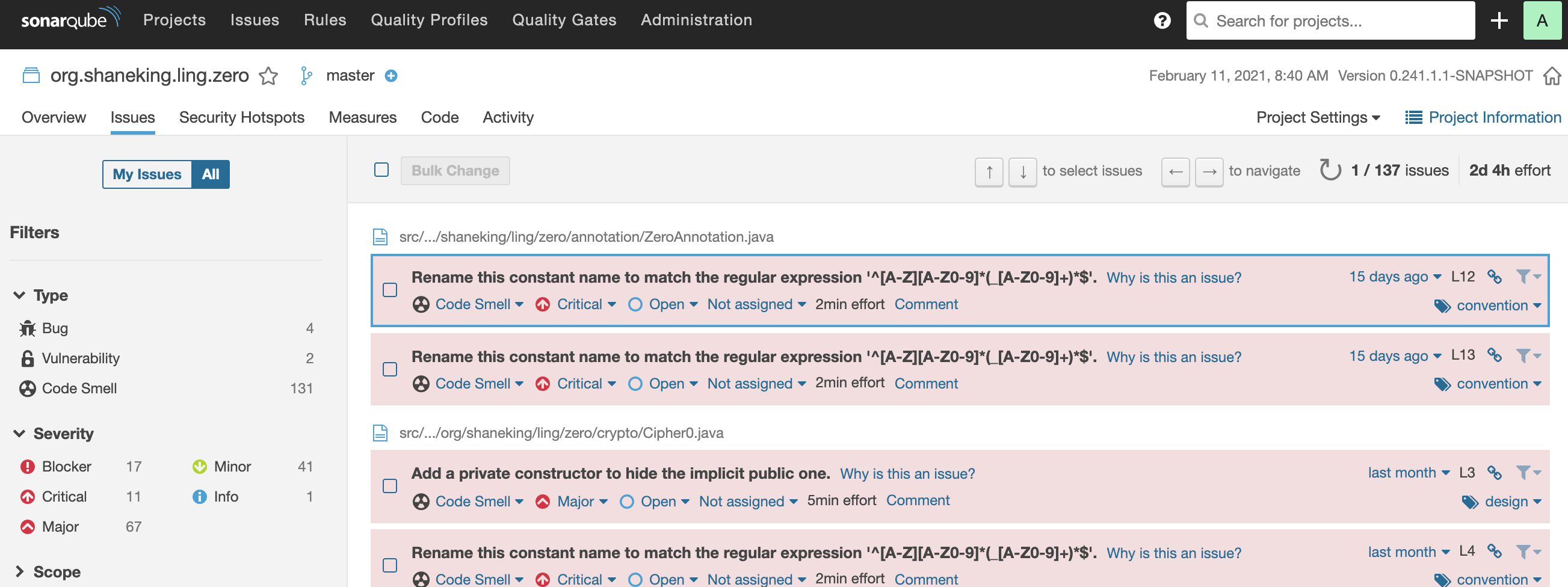1568x587 pixels.
Task: Open status Open dropdown on L3 issue
Action: (x=655, y=502)
